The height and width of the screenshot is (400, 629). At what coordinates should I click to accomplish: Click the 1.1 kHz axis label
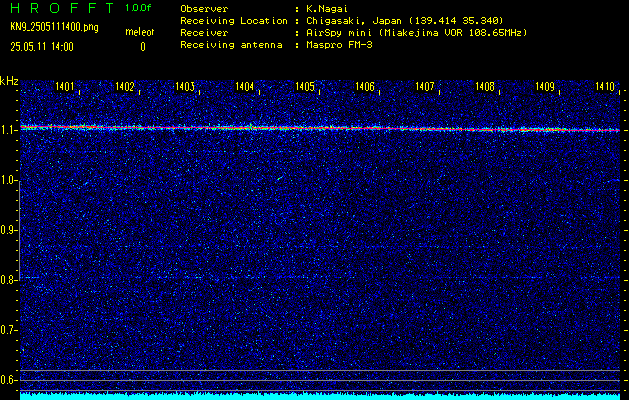click(8, 130)
